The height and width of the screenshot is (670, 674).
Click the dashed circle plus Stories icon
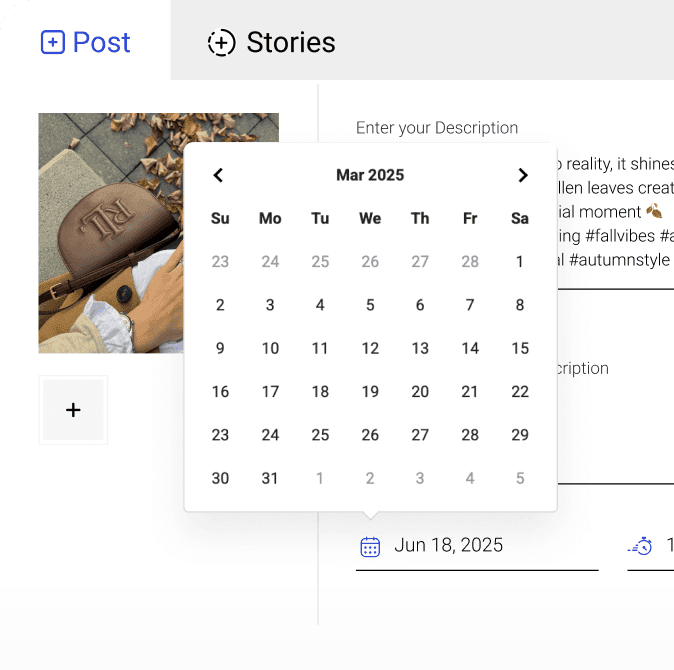pyautogui.click(x=221, y=43)
